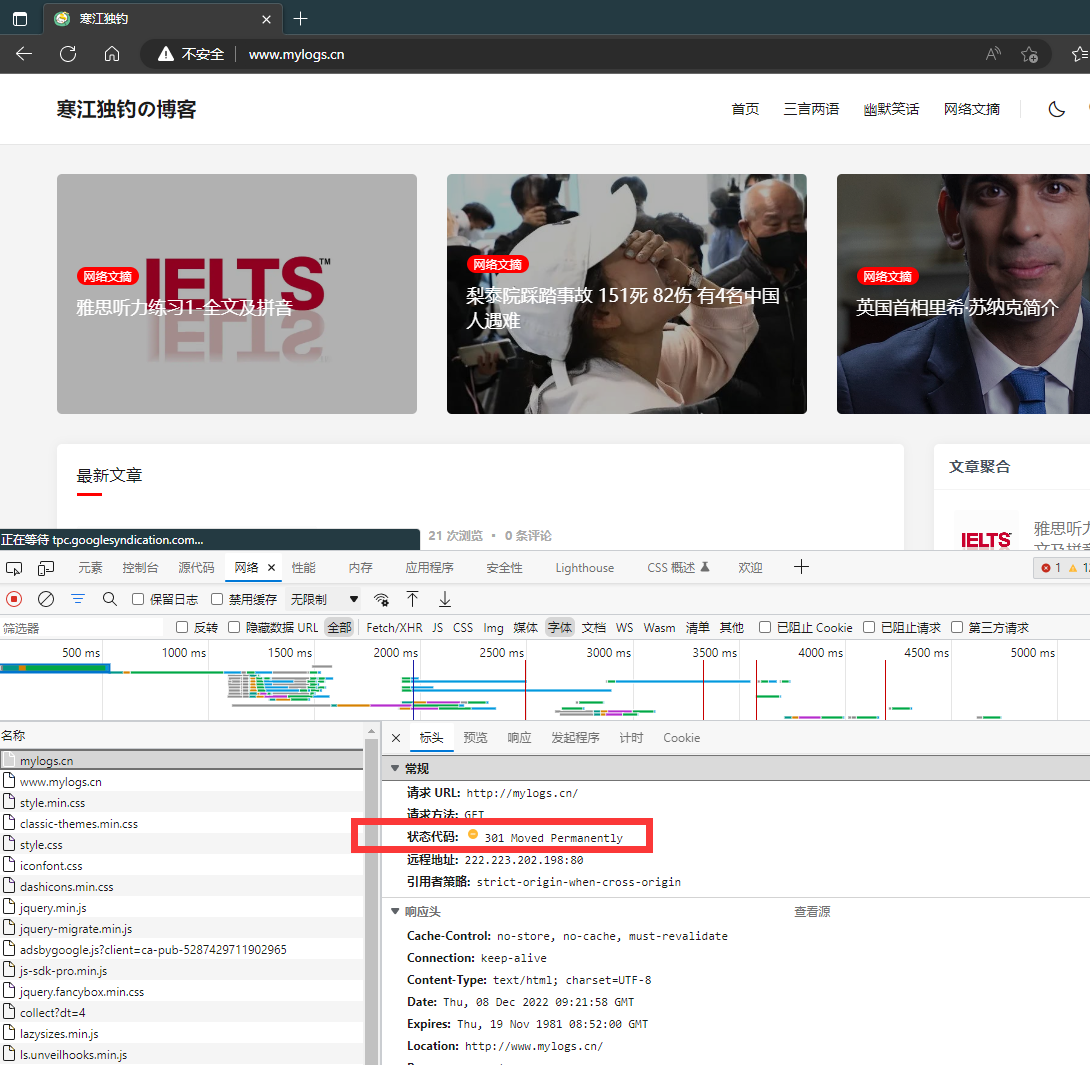The width and height of the screenshot is (1090, 1065).
Task: Activate the read aloud icon
Action: click(x=993, y=54)
